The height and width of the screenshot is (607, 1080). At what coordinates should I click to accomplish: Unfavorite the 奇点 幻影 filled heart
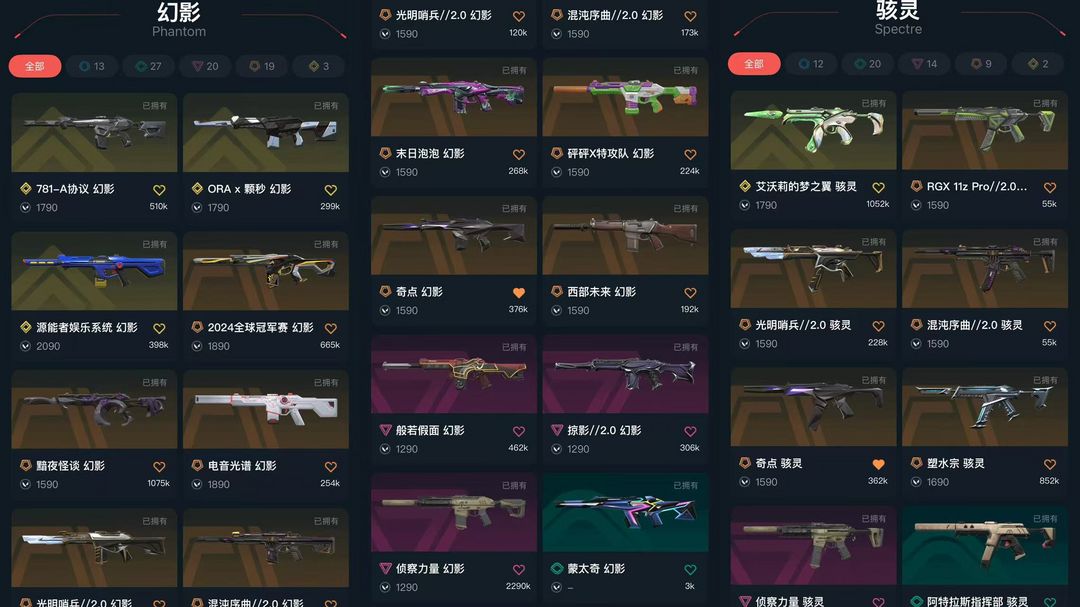tap(519, 293)
